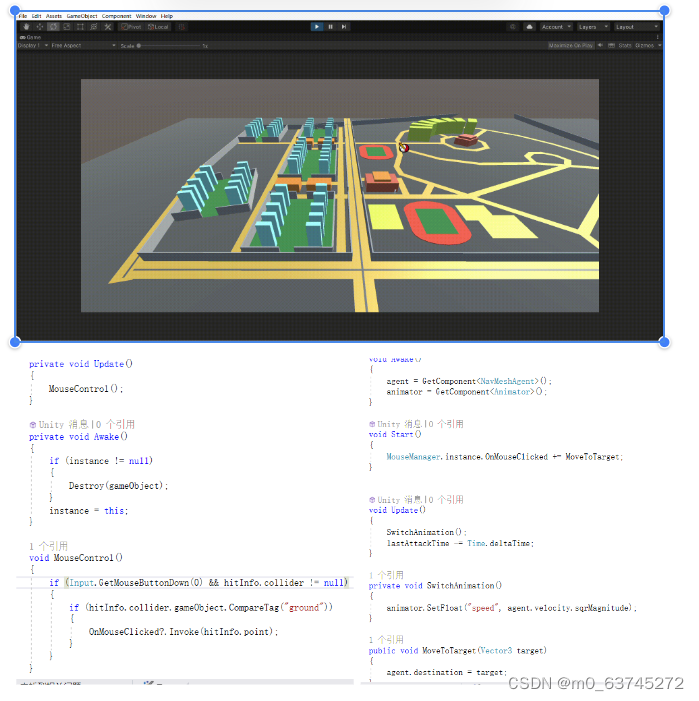The image size is (699, 701).
Task: Open Unity cloud services icon
Action: (529, 27)
